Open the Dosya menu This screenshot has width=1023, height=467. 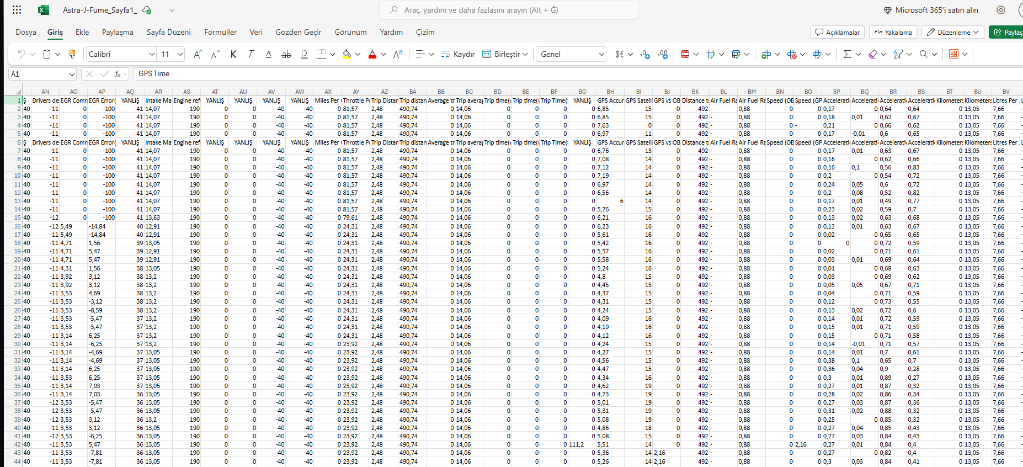coord(25,32)
